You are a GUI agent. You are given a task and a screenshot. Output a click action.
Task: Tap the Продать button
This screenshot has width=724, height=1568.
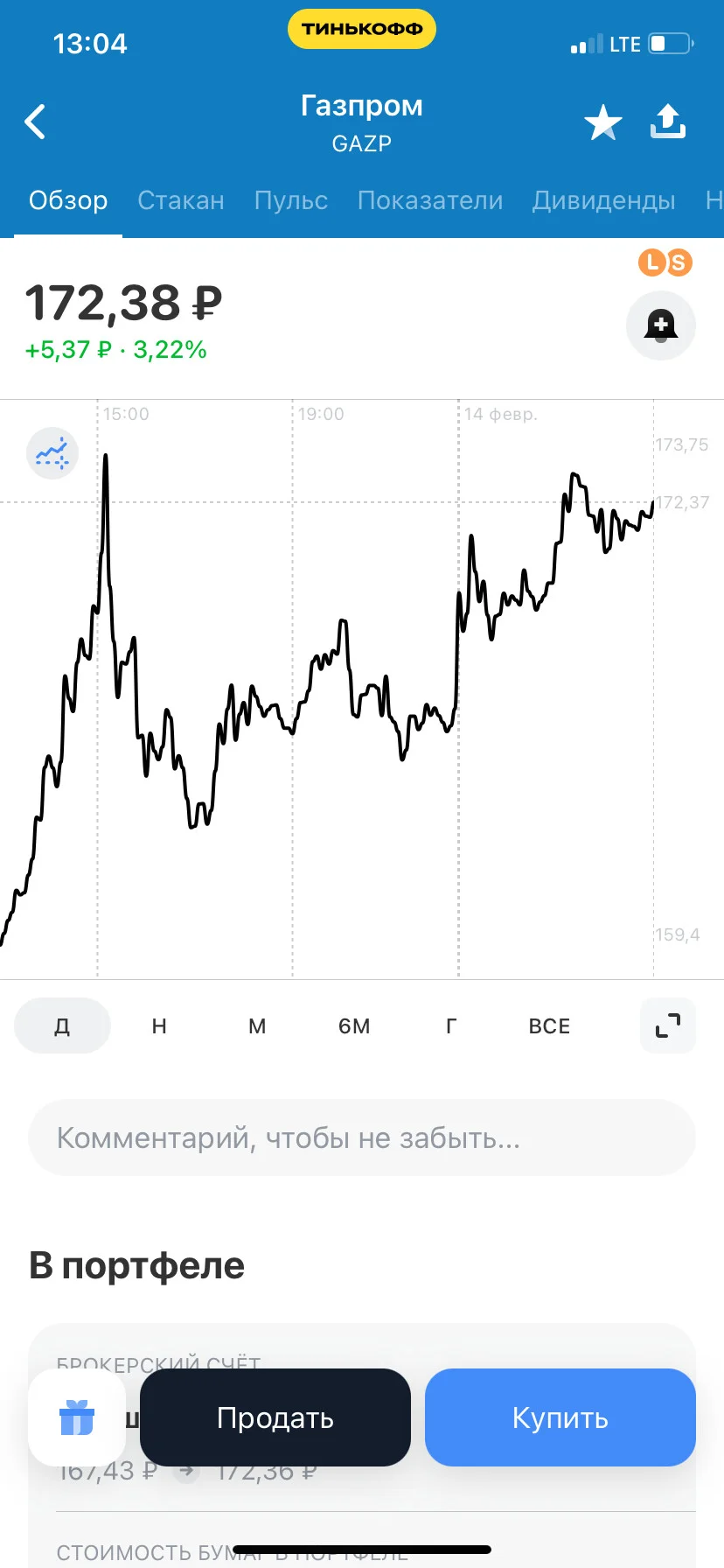(x=275, y=1417)
